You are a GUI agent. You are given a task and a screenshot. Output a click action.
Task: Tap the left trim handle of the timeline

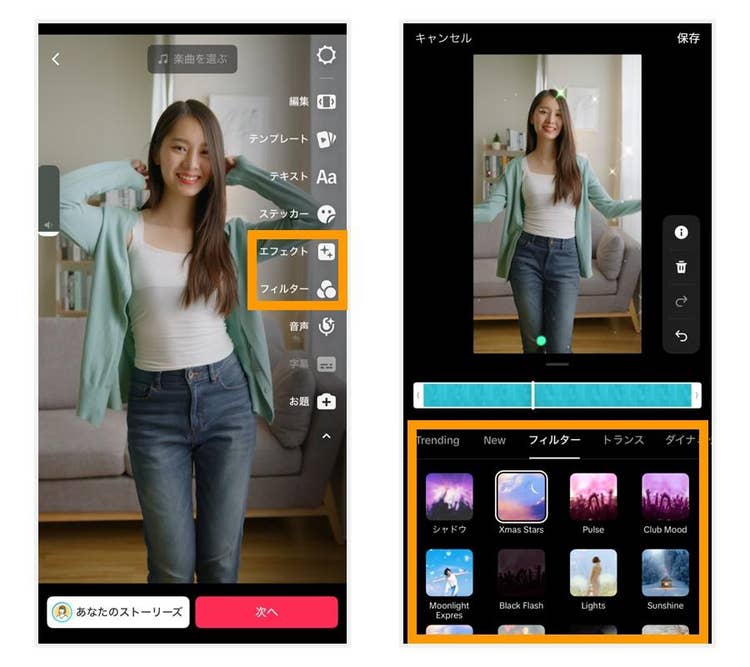pyautogui.click(x=419, y=396)
